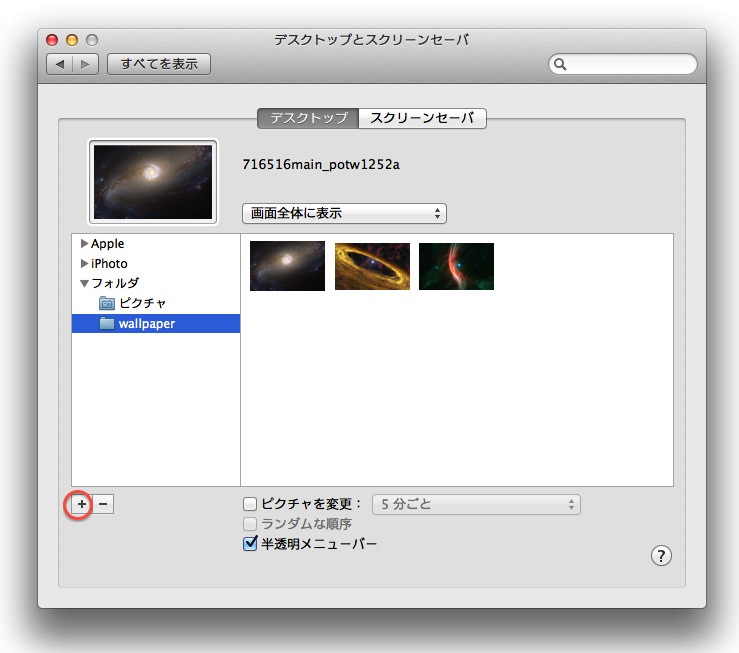739x653 pixels.
Task: Select the wallpaper folder icon
Action: coord(107,323)
